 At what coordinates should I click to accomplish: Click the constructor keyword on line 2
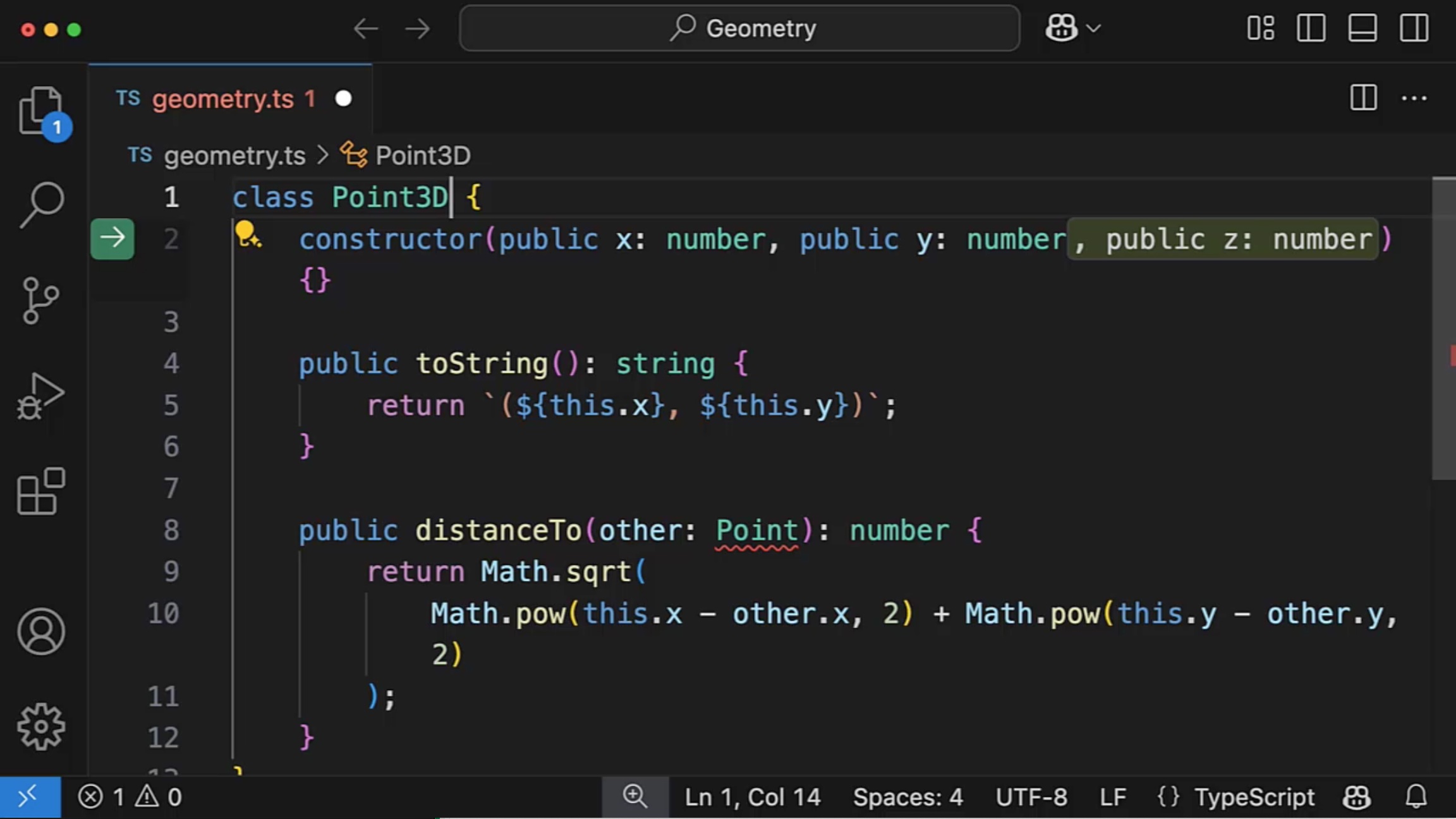click(x=391, y=240)
